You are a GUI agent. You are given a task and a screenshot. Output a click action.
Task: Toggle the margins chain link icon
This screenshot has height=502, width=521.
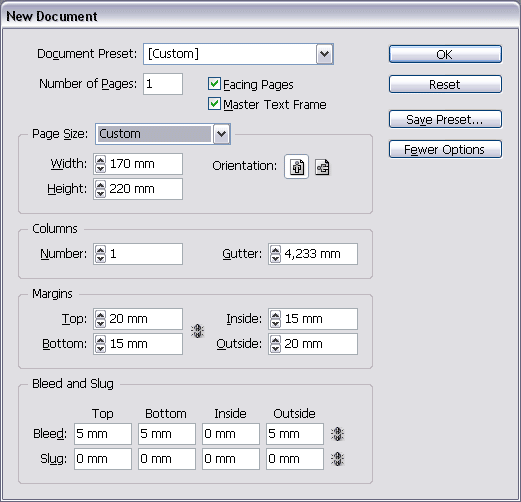click(x=198, y=331)
